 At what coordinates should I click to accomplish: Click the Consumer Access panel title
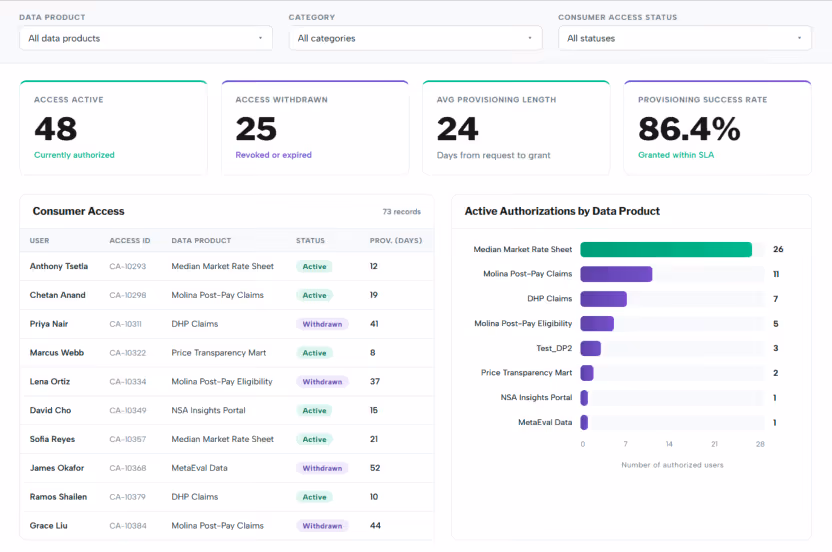point(79,211)
